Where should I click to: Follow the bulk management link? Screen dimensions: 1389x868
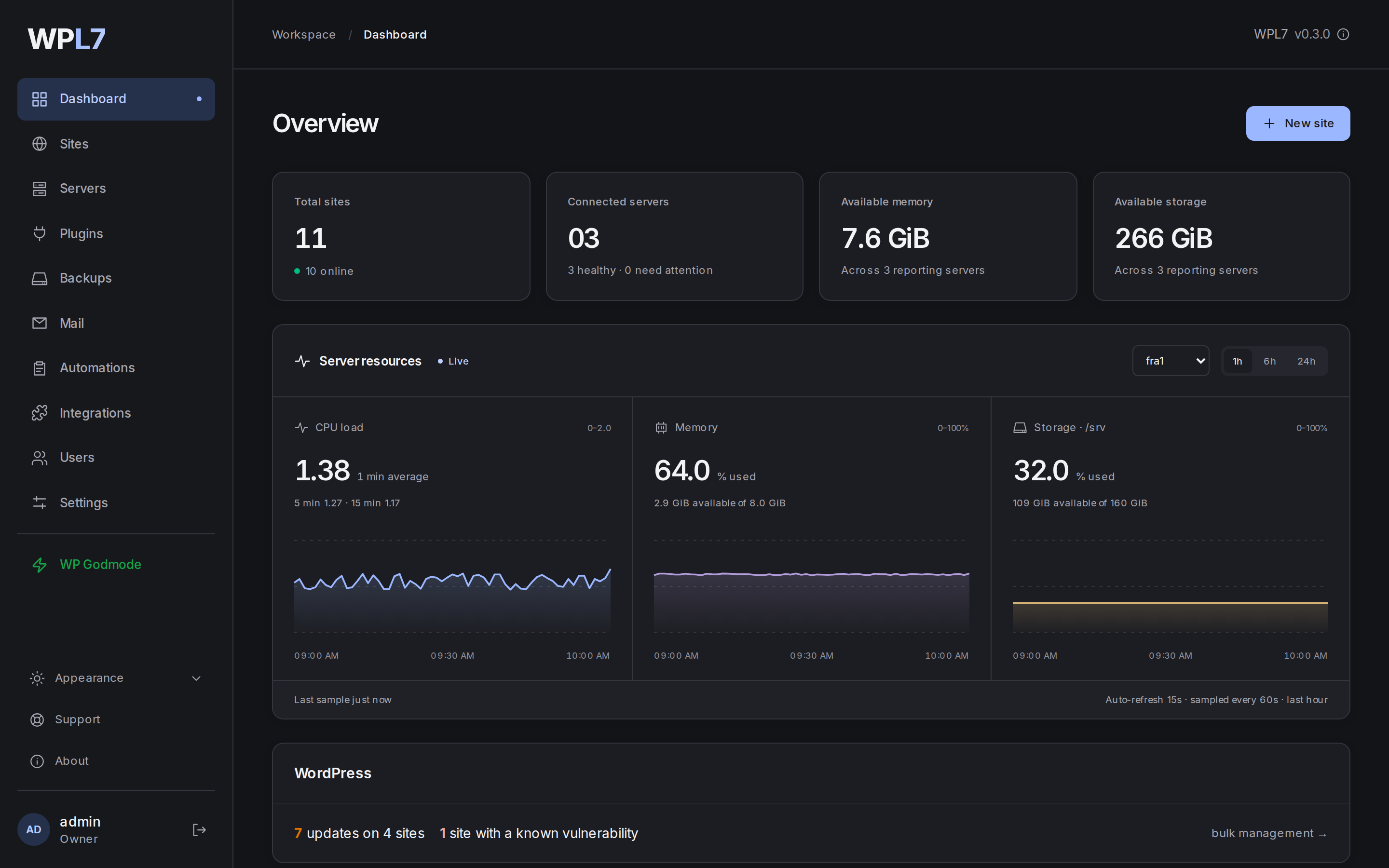[x=1269, y=833]
